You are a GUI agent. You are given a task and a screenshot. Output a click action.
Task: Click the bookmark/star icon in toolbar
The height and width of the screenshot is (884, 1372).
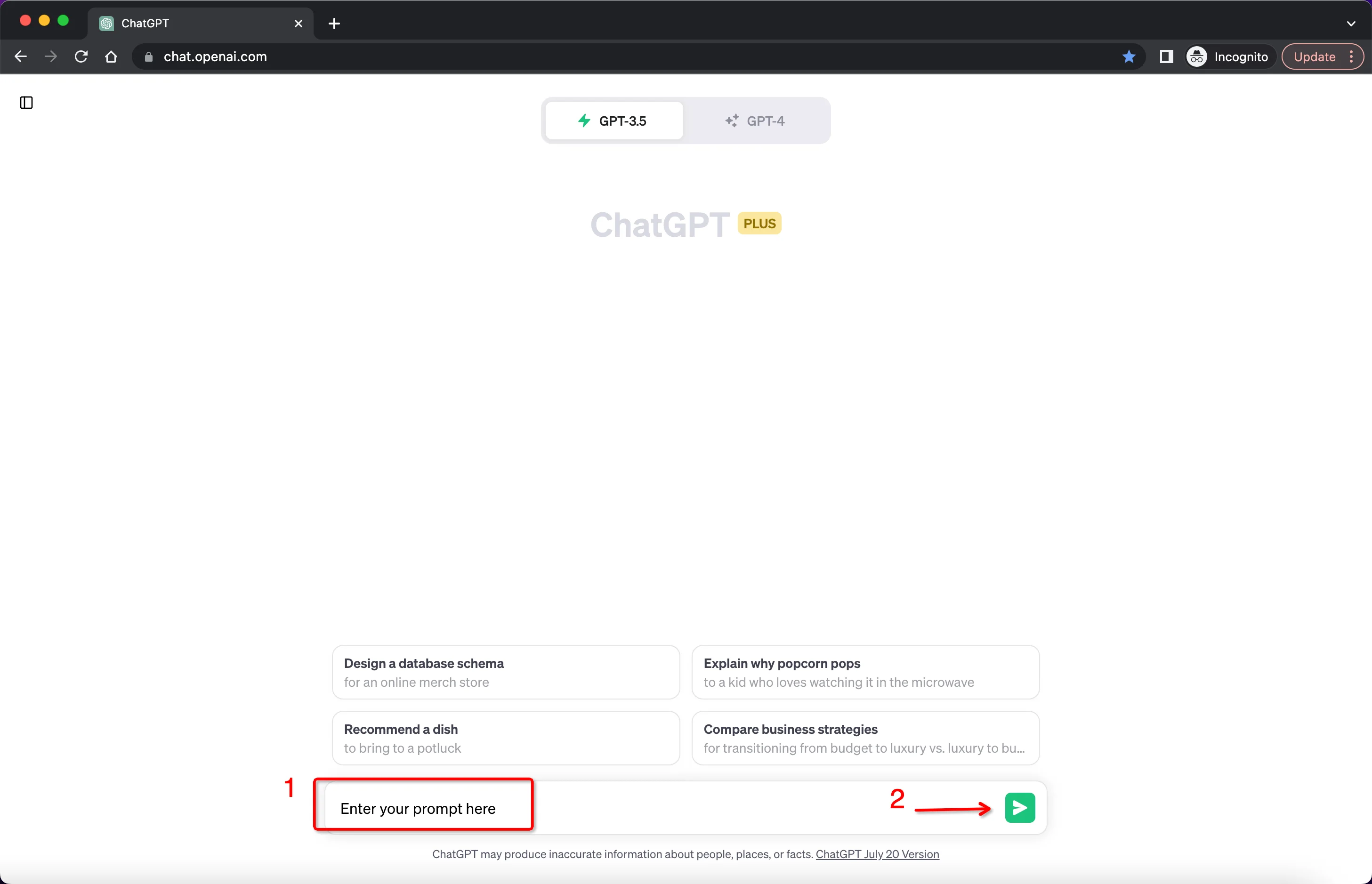point(1128,56)
